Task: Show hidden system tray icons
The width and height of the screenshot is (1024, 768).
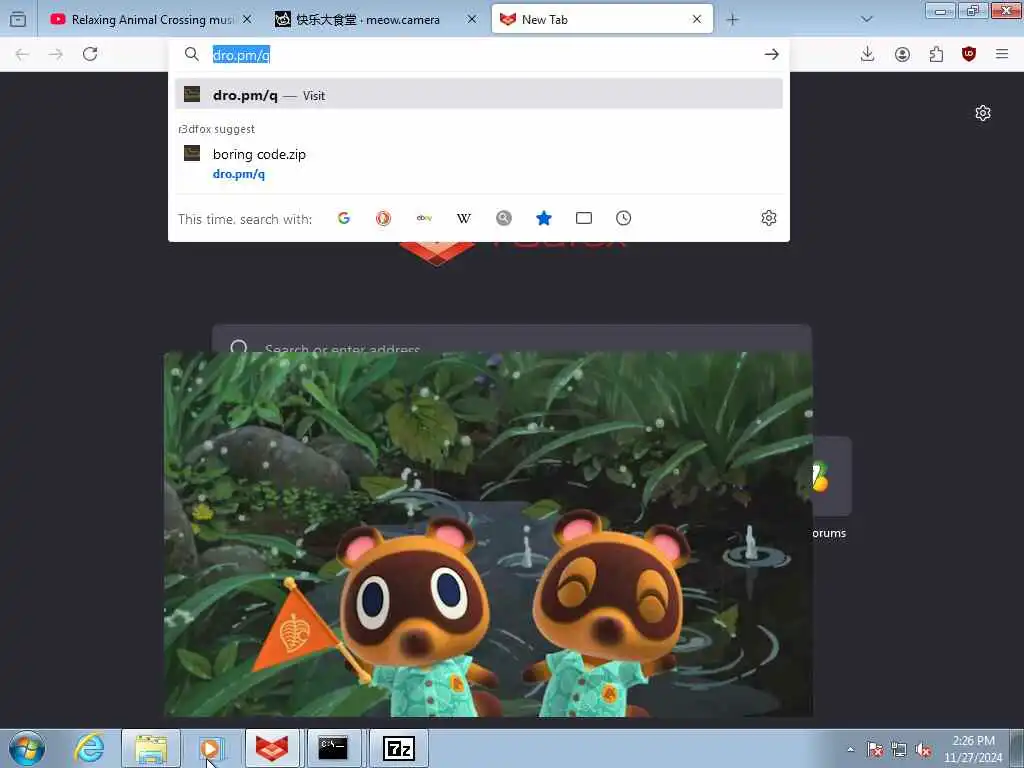Action: pyautogui.click(x=850, y=749)
